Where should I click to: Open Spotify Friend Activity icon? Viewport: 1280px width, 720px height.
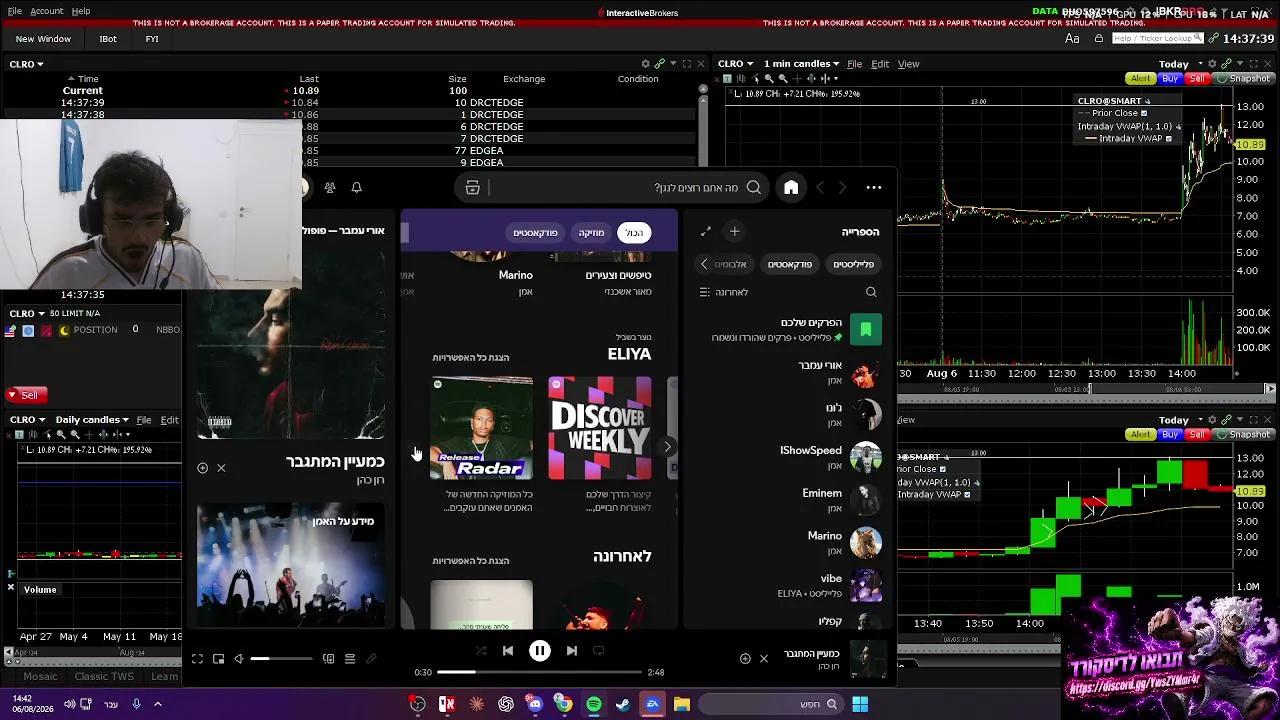pyautogui.click(x=330, y=187)
